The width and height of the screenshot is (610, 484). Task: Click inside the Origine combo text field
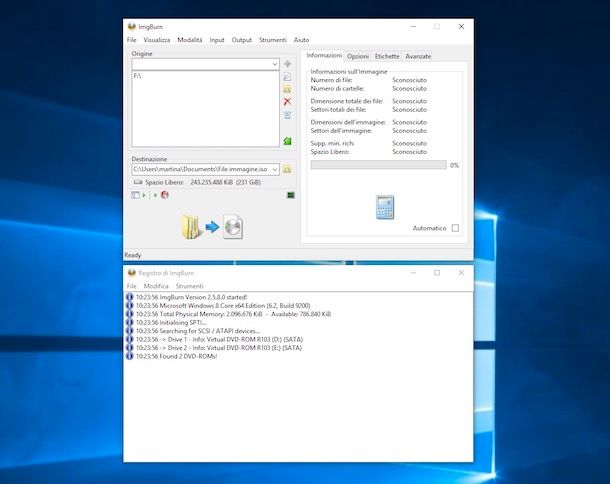(202, 64)
